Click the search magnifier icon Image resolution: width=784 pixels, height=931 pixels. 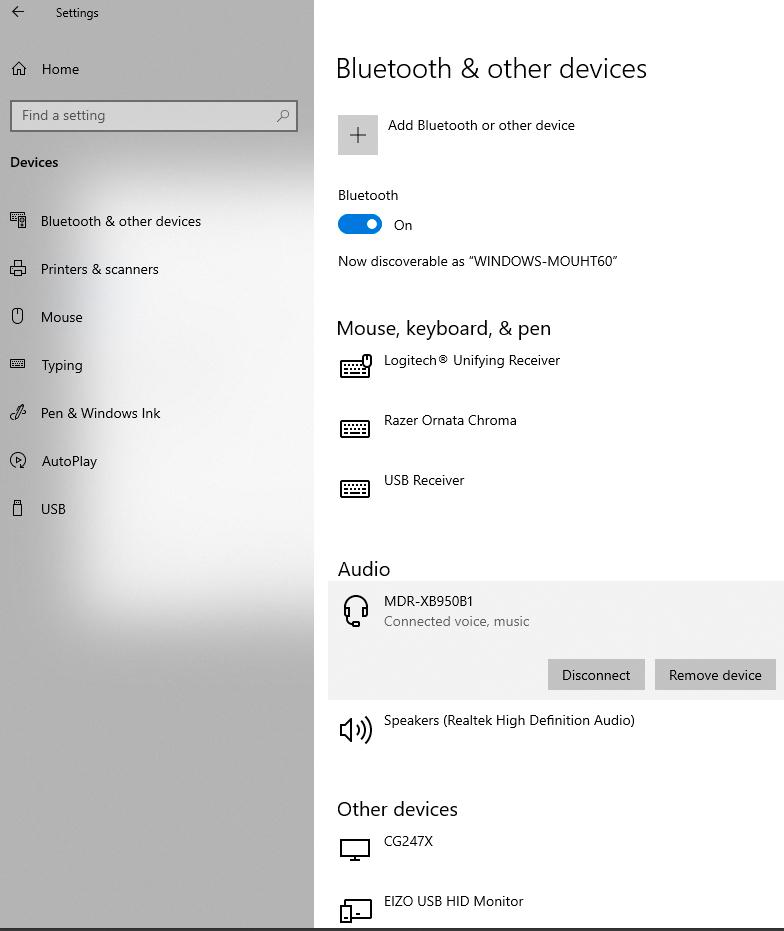(x=283, y=116)
